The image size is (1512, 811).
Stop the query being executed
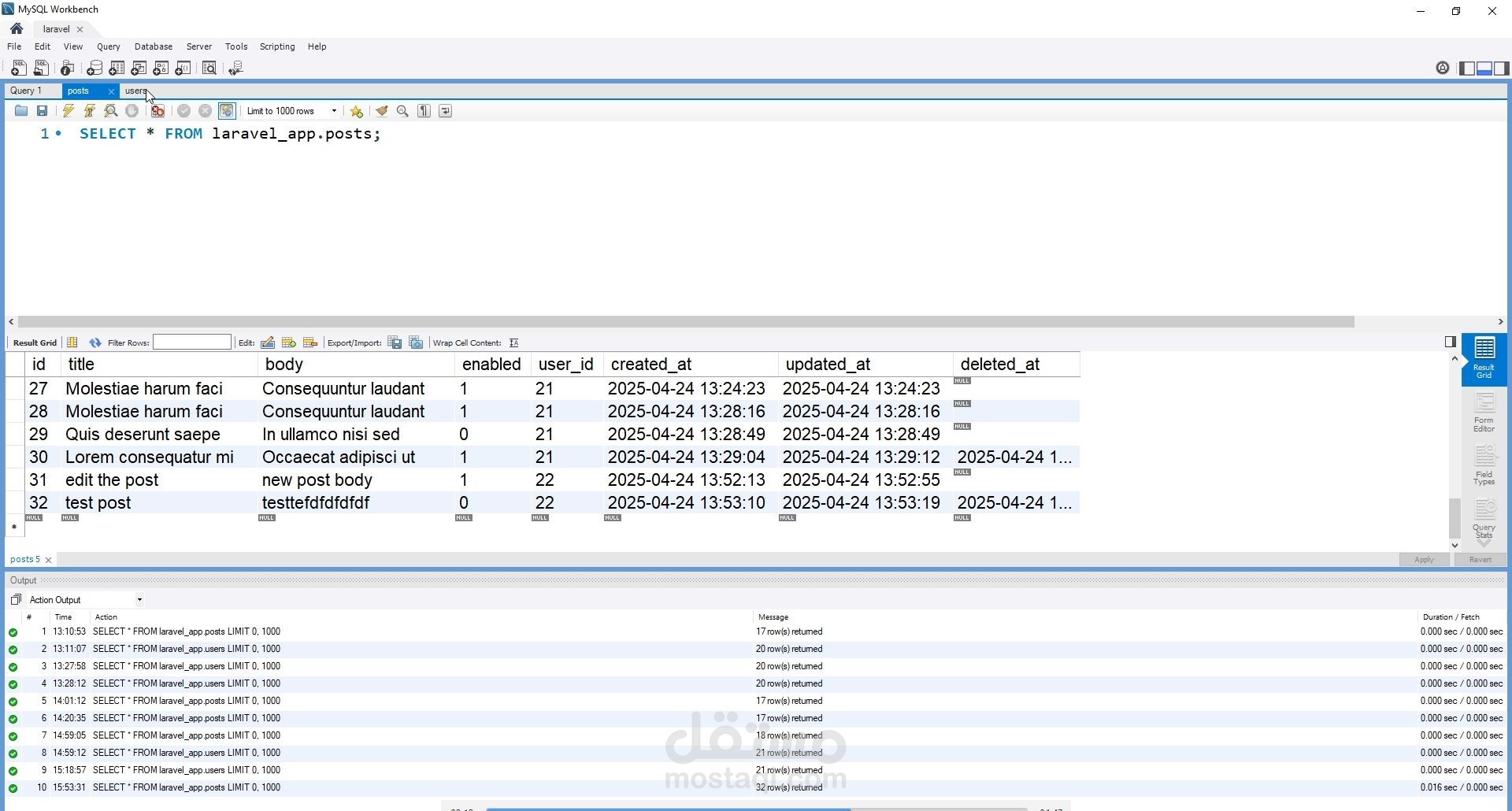(x=132, y=111)
